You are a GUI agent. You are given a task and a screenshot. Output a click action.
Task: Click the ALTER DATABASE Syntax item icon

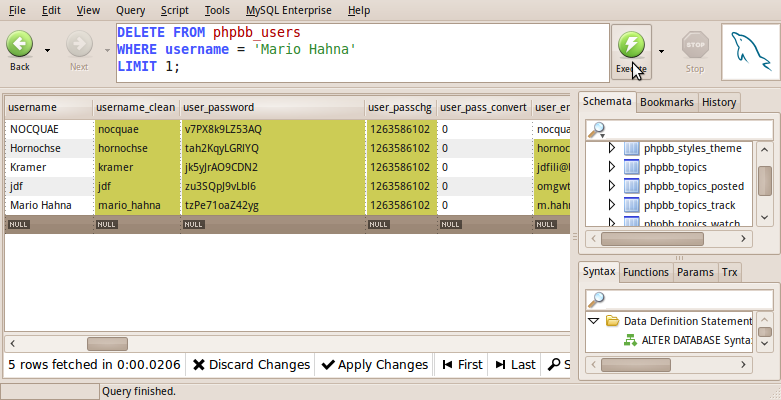(x=630, y=340)
